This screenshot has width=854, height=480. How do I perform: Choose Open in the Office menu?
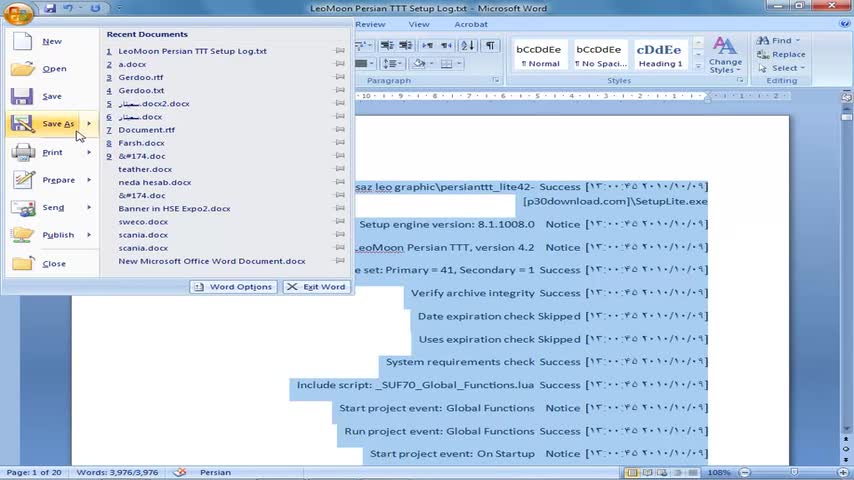click(52, 69)
